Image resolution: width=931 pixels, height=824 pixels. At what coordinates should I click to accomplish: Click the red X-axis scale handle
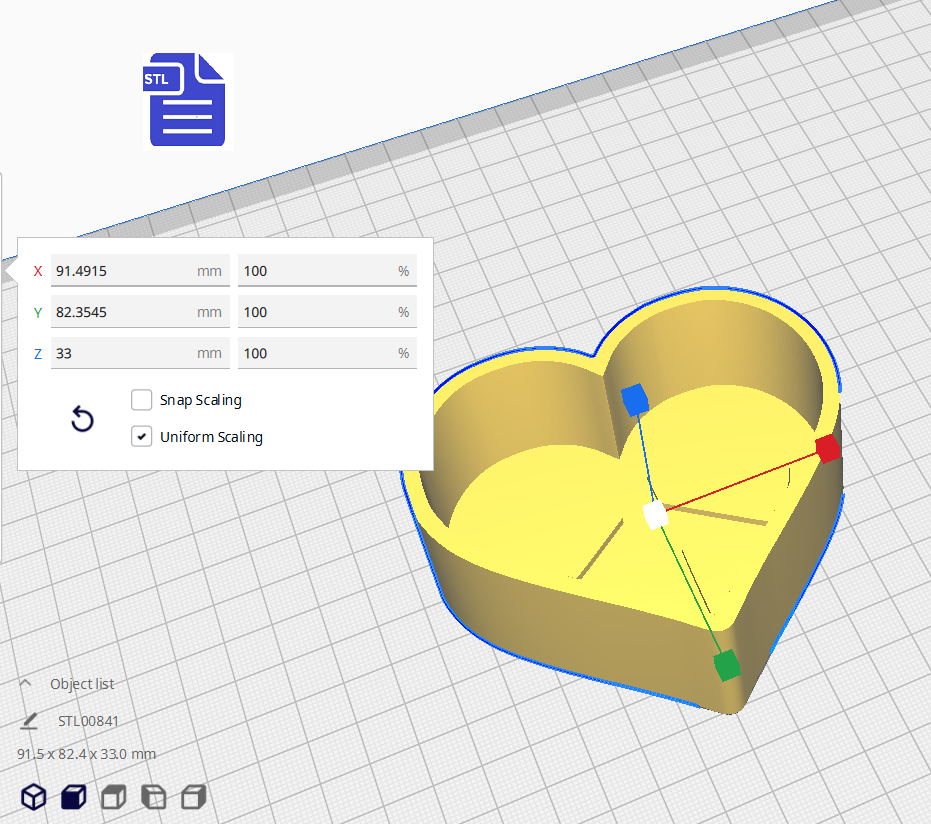(x=827, y=449)
